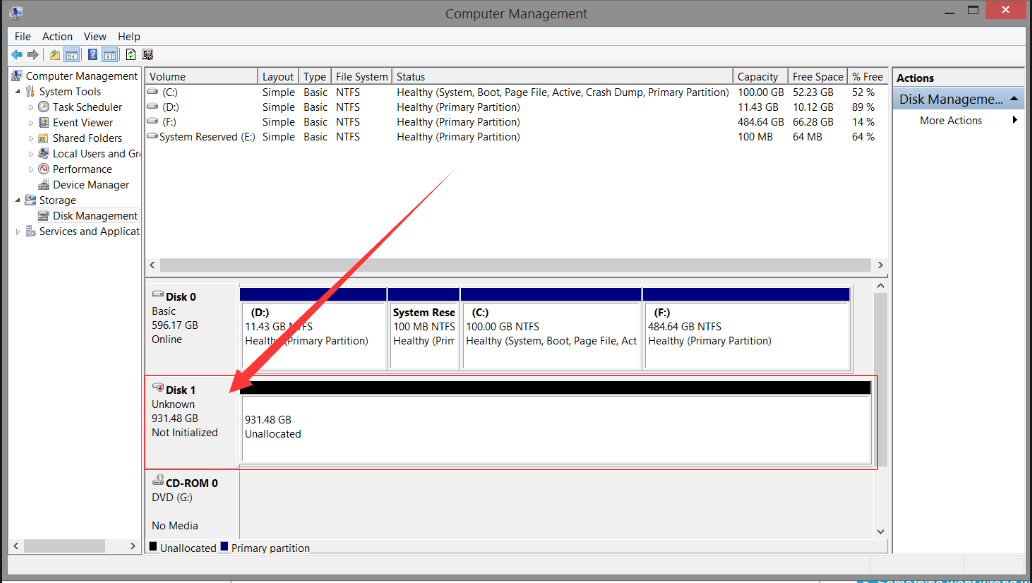
Task: Select the 931.48 GB Unallocated space block
Action: pyautogui.click(x=555, y=430)
